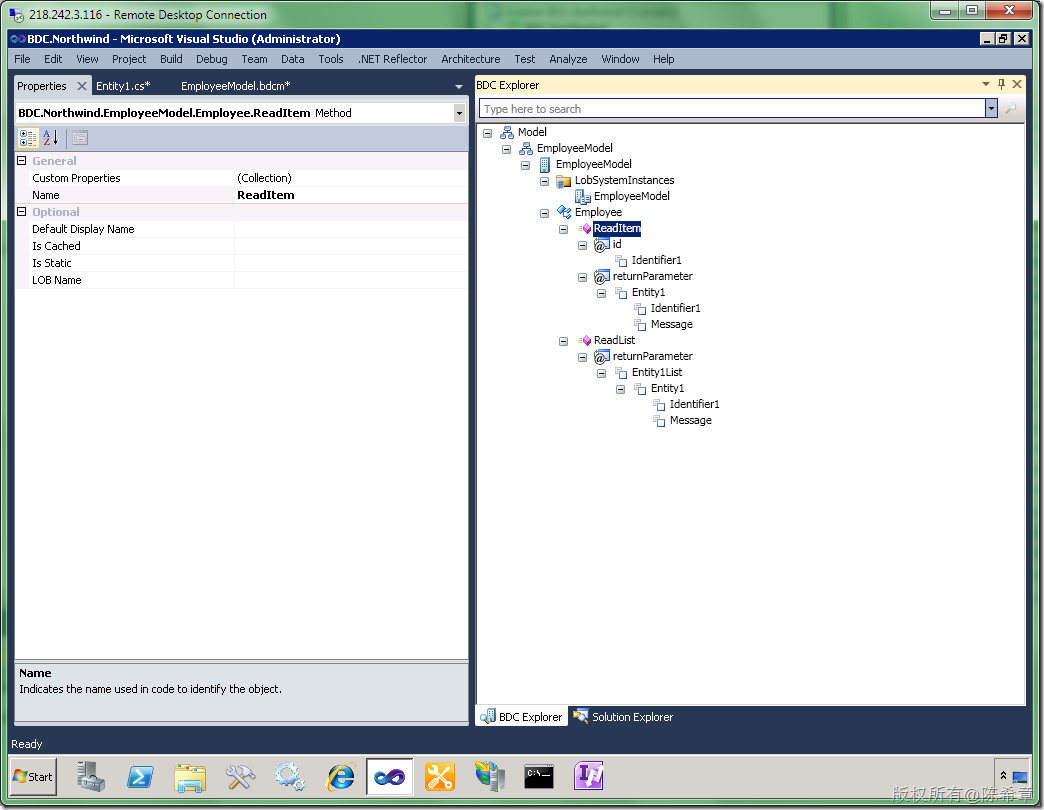1044x810 pixels.
Task: Click the search magnifier icon in BDC Explorer
Action: [x=1011, y=108]
